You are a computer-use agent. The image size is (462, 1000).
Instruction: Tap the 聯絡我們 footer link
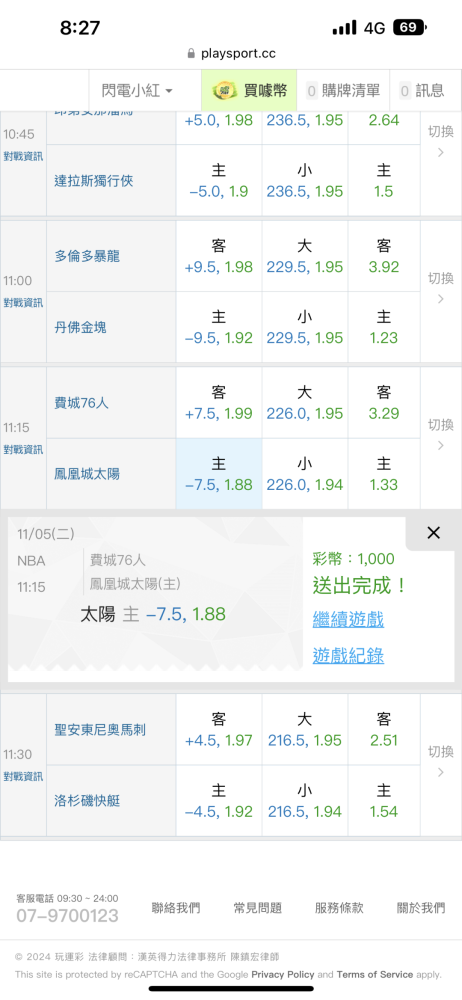pyautogui.click(x=175, y=908)
